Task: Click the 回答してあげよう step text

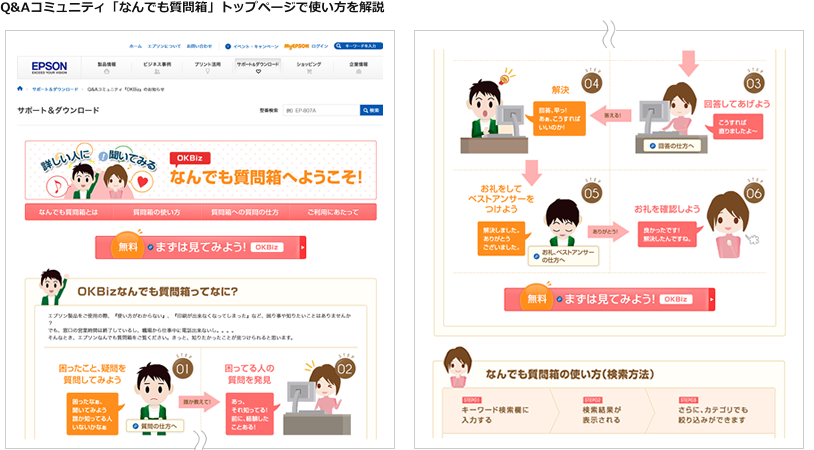Action: pos(737,104)
